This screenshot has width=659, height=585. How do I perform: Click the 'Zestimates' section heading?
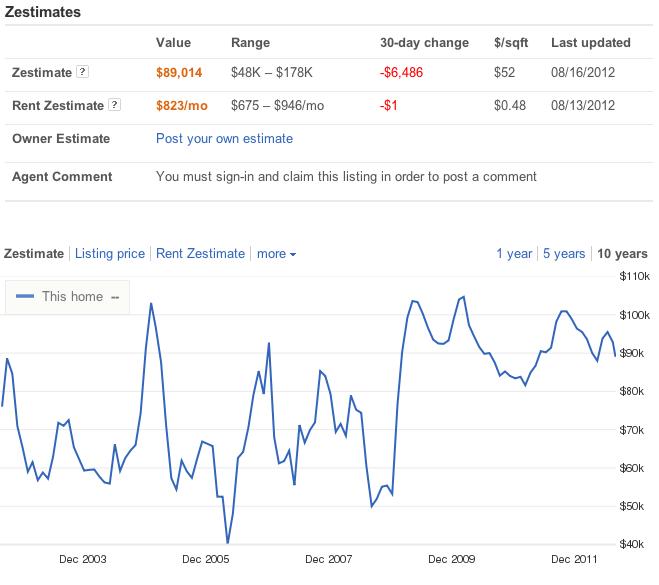click(43, 12)
